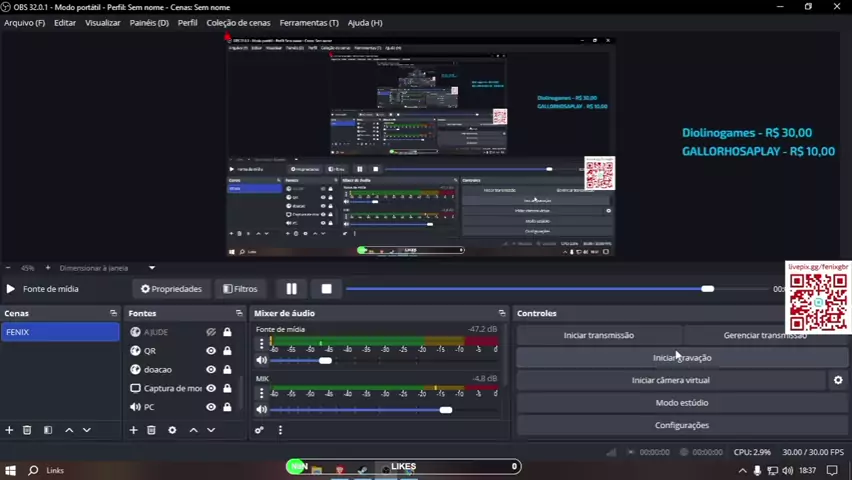Move the selected source up

[x=194, y=430]
